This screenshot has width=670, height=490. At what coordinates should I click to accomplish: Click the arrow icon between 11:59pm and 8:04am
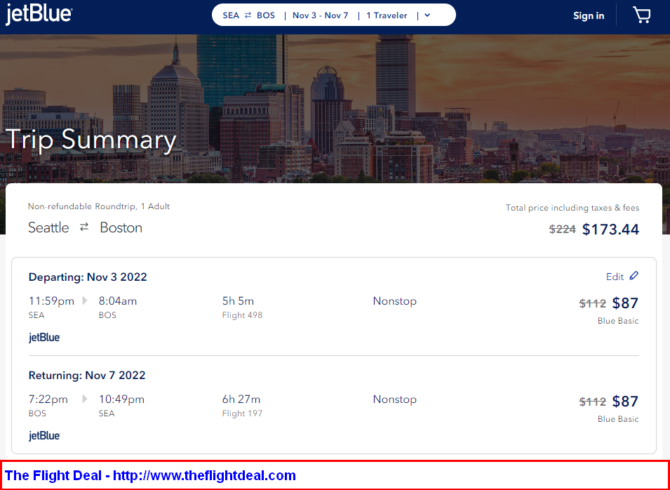pos(85,301)
